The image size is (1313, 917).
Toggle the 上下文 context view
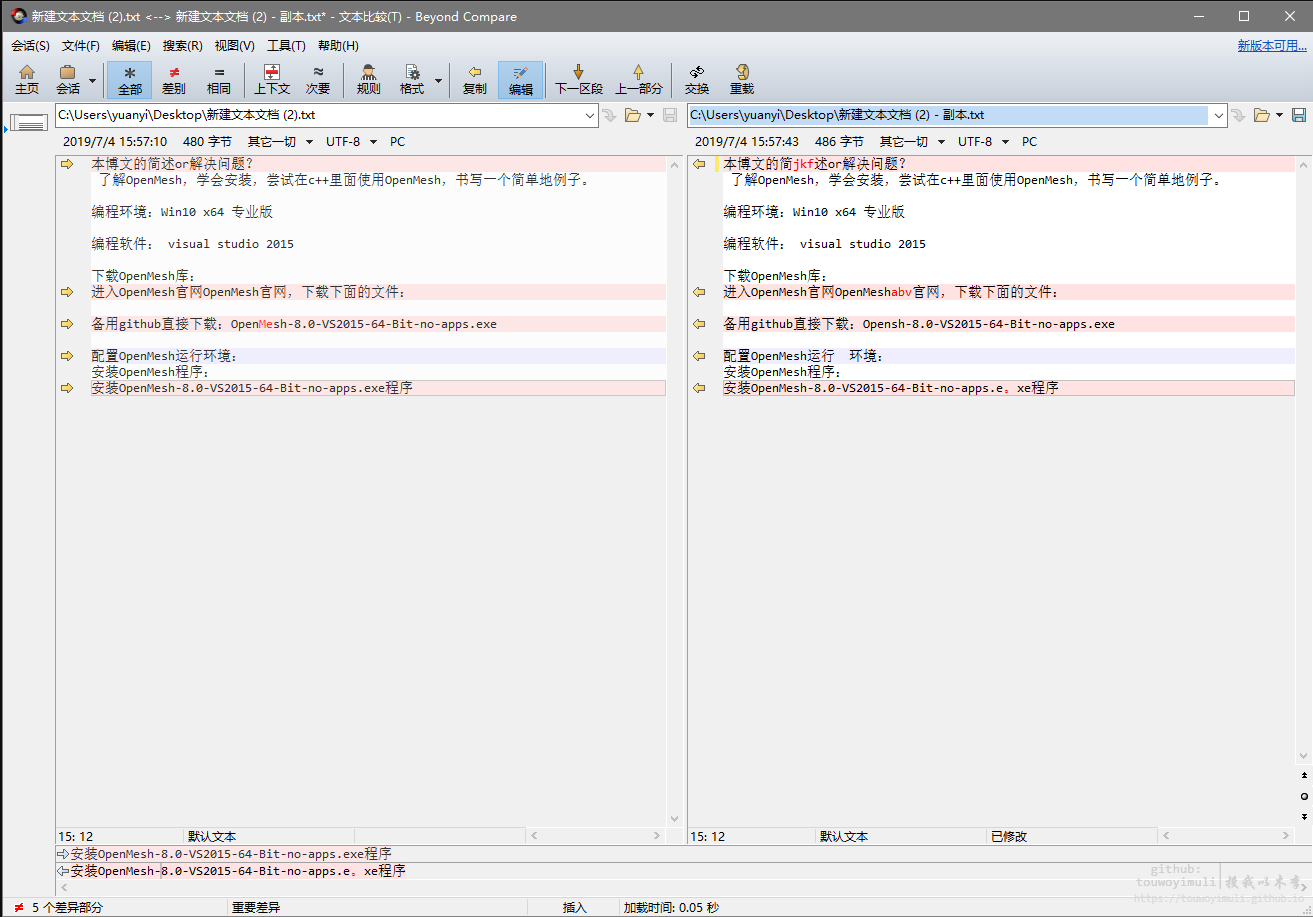[271, 80]
